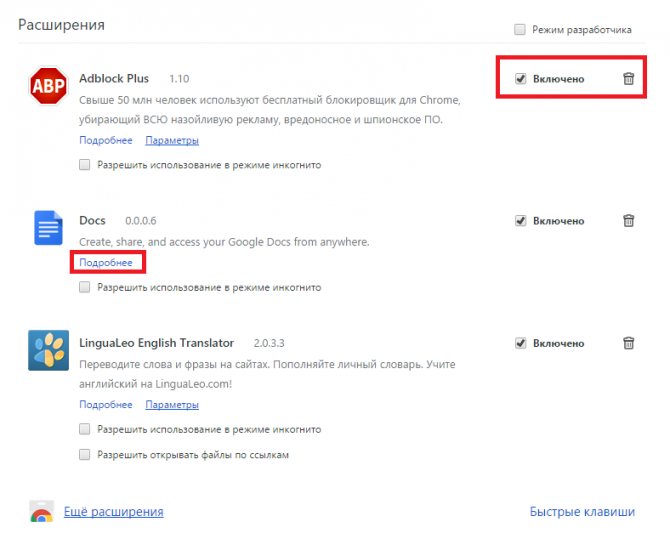This screenshot has height=539, width=670.
Task: Enable developer mode checkbox
Action: click(x=520, y=29)
